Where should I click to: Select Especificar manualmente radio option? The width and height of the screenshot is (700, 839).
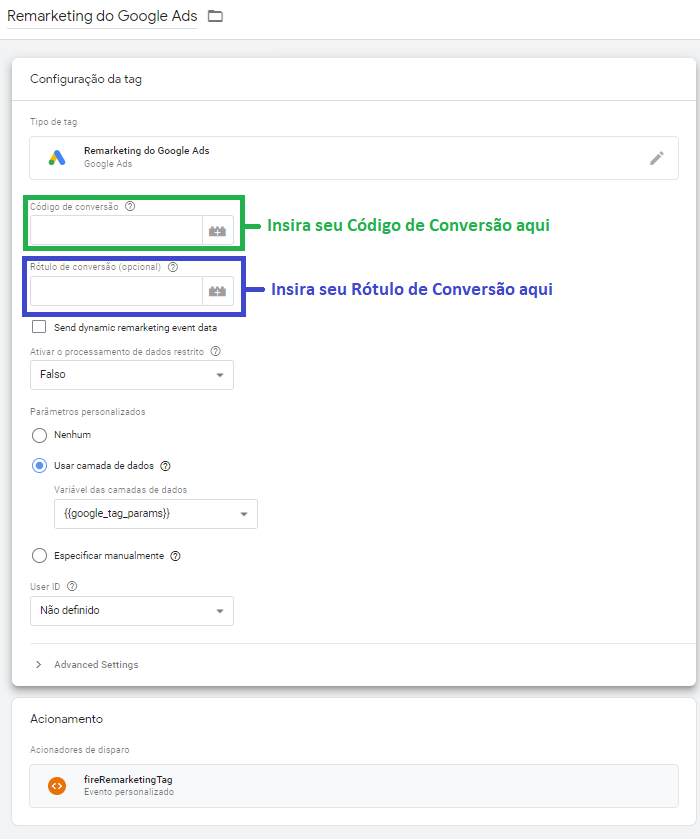click(39, 555)
